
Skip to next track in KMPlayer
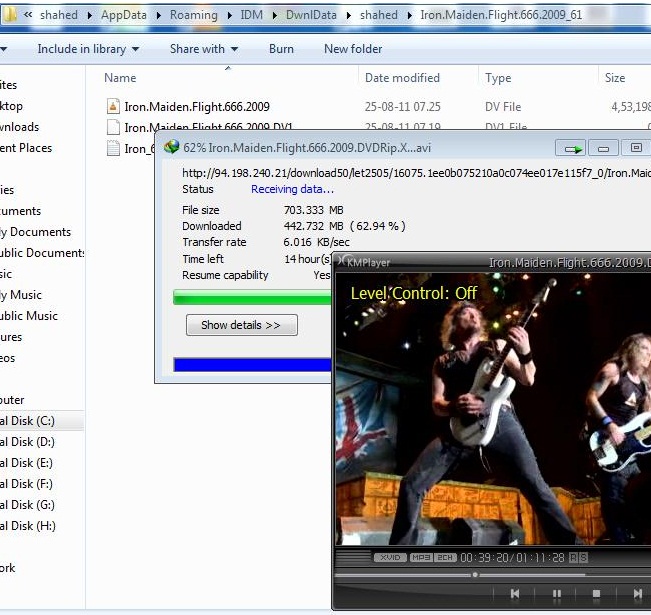point(637,594)
